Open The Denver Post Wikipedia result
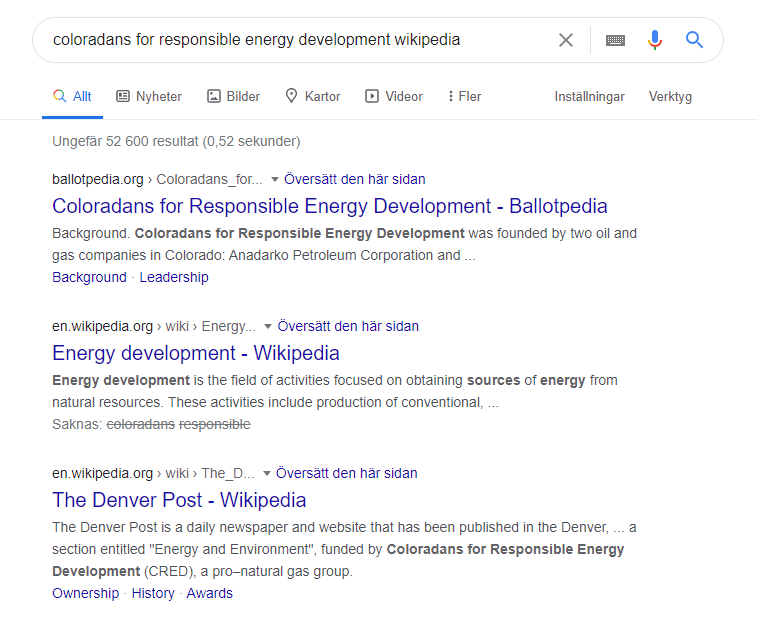 click(179, 500)
